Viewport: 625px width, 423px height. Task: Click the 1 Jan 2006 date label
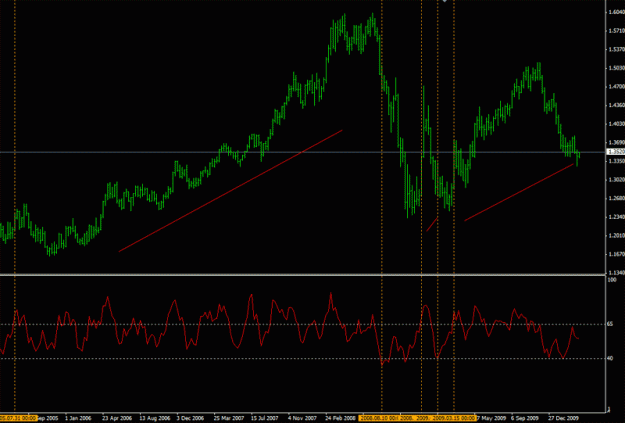78,418
